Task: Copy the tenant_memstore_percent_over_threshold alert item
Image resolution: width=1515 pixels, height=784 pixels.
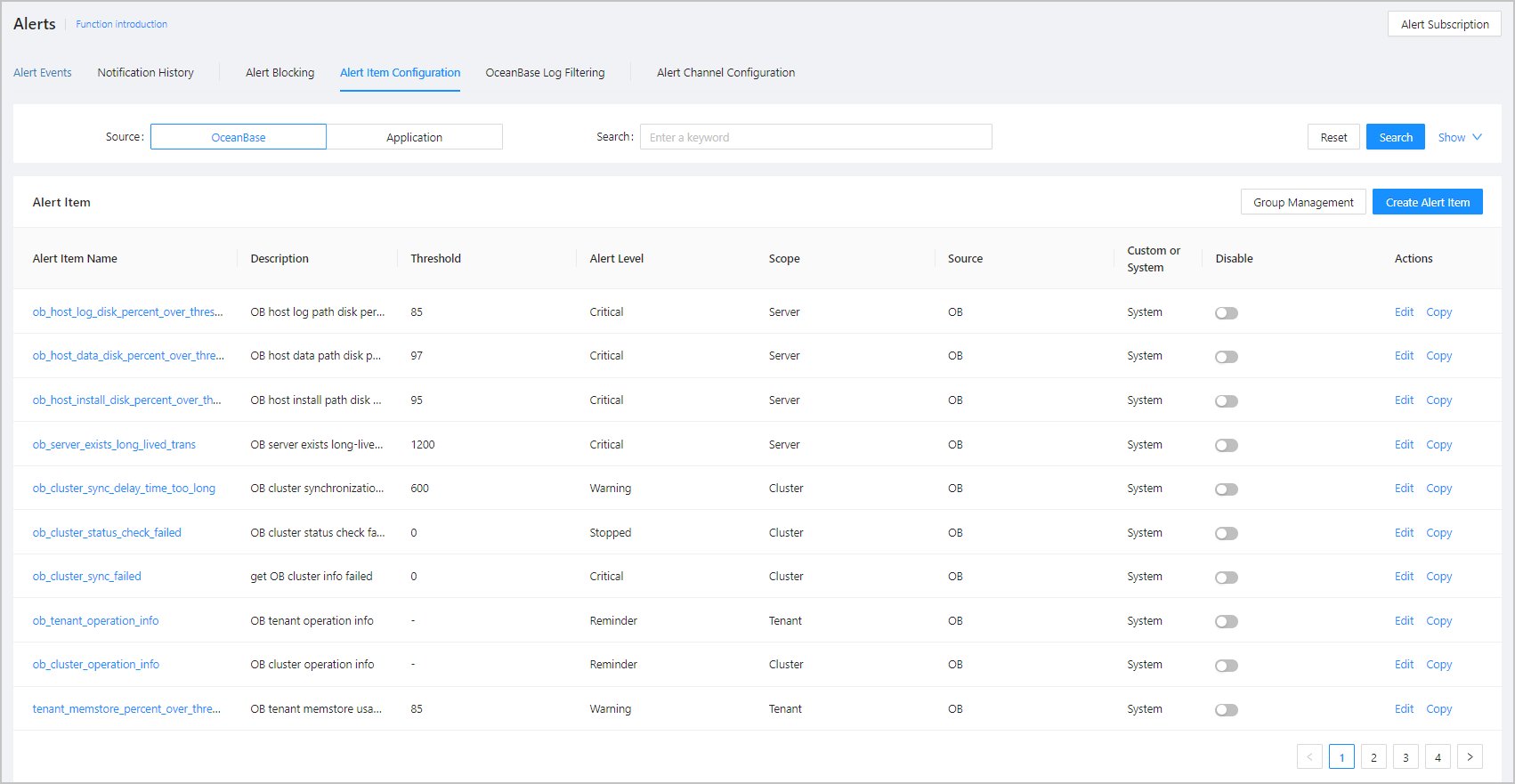Action: (x=1438, y=709)
